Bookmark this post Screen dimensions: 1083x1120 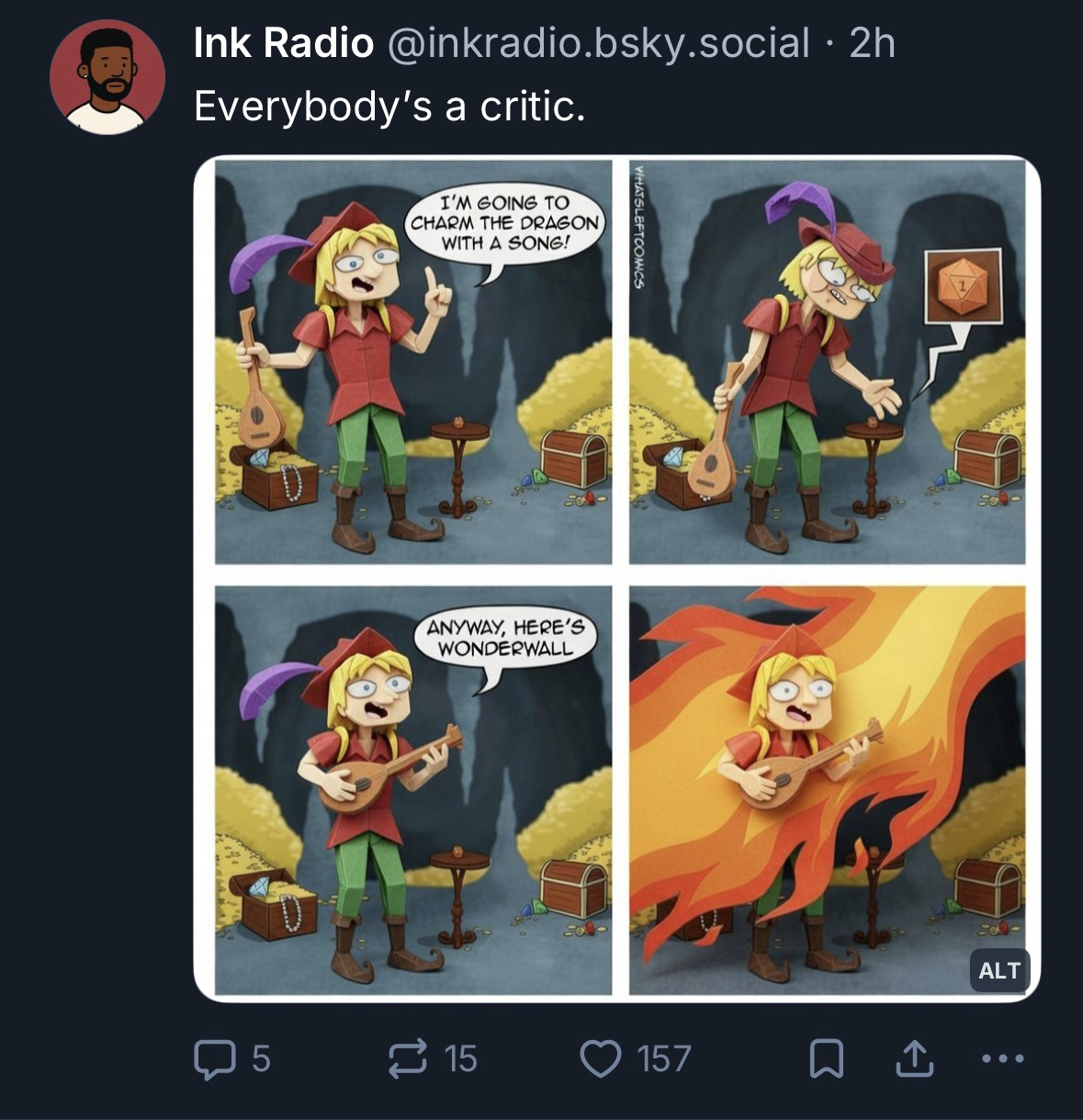coord(826,1059)
